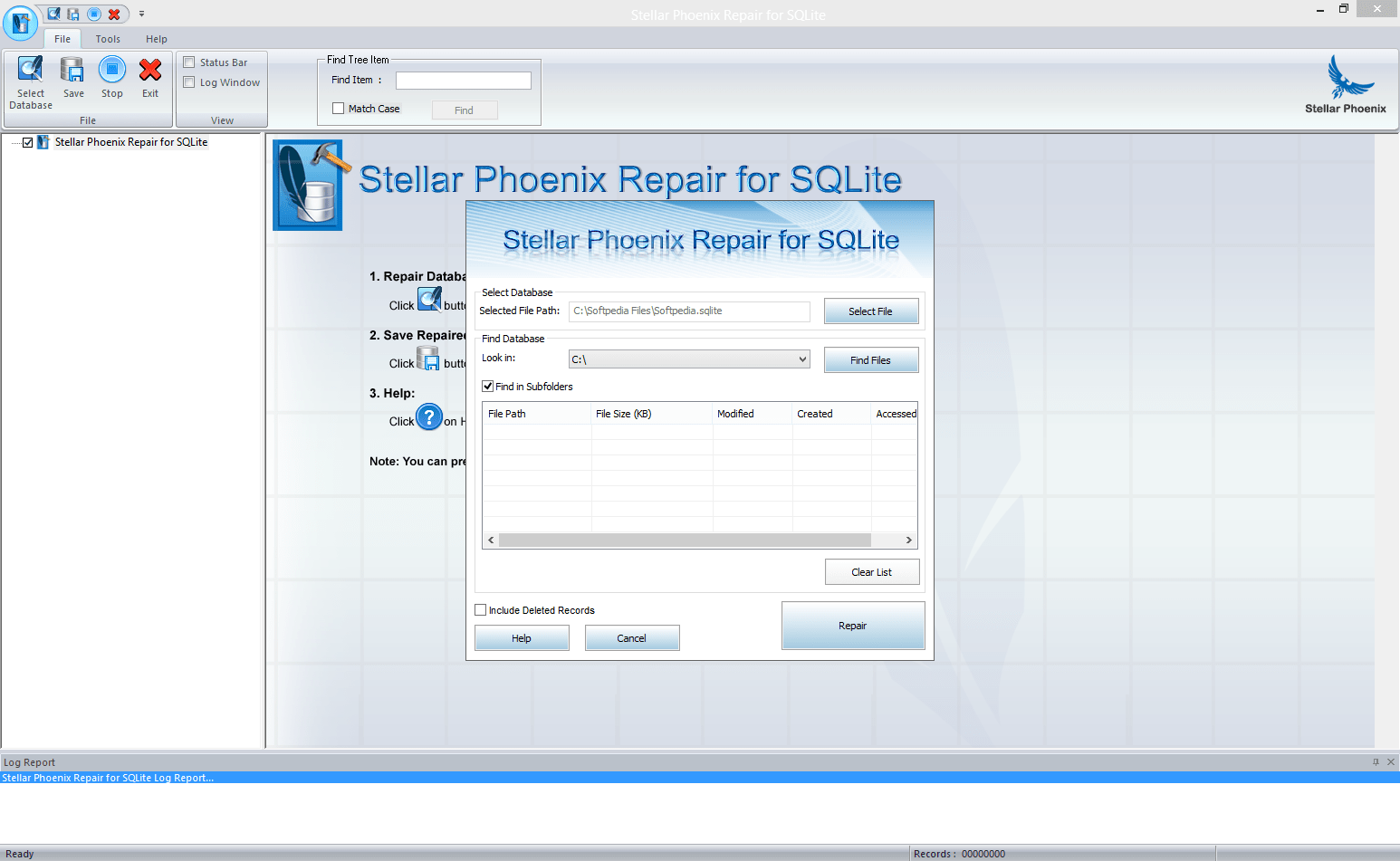Click the Stop icon in the quick access toolbar

click(93, 14)
